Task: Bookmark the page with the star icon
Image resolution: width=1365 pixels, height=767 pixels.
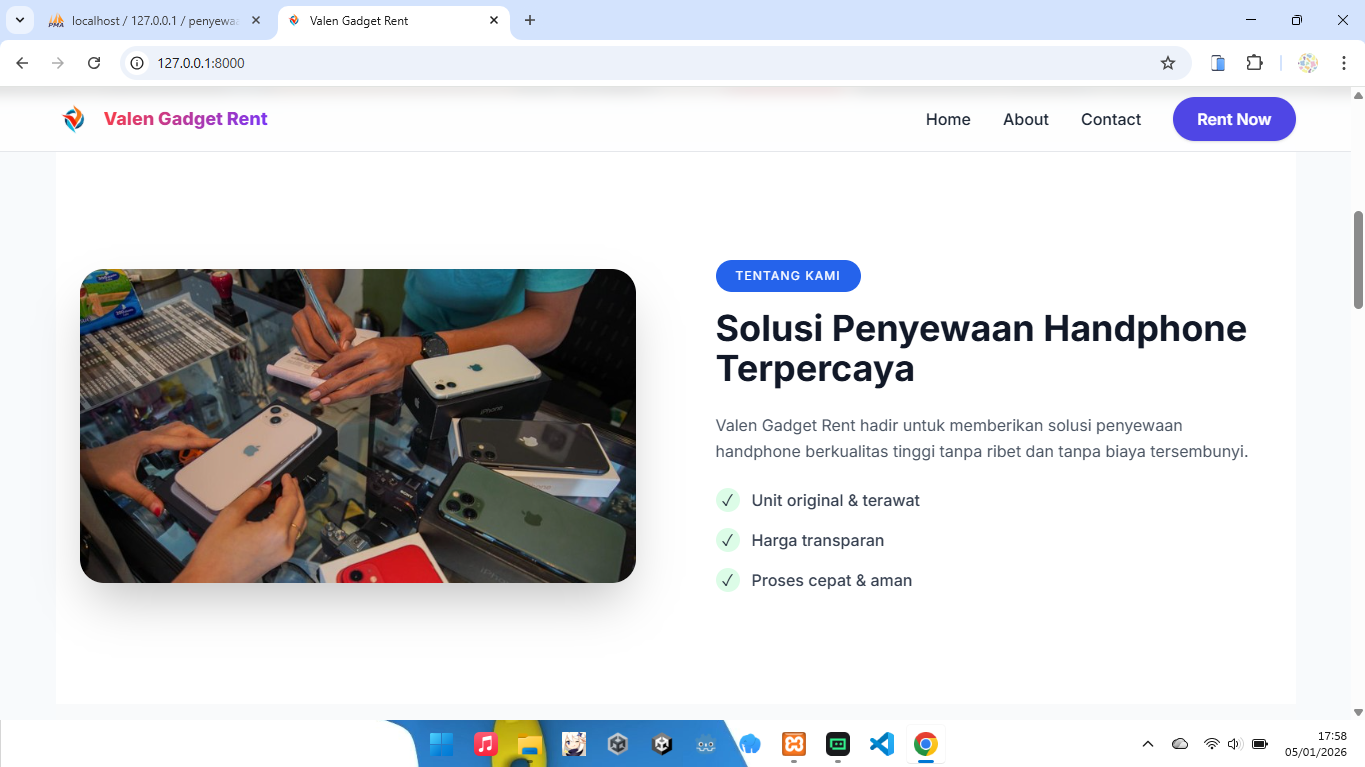Action: point(1167,62)
